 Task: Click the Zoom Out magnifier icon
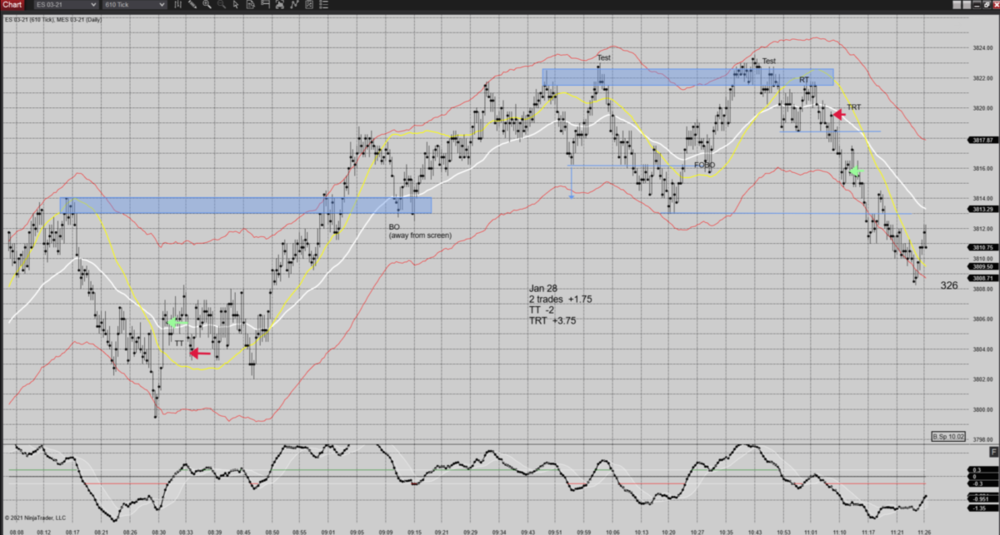(x=221, y=5)
